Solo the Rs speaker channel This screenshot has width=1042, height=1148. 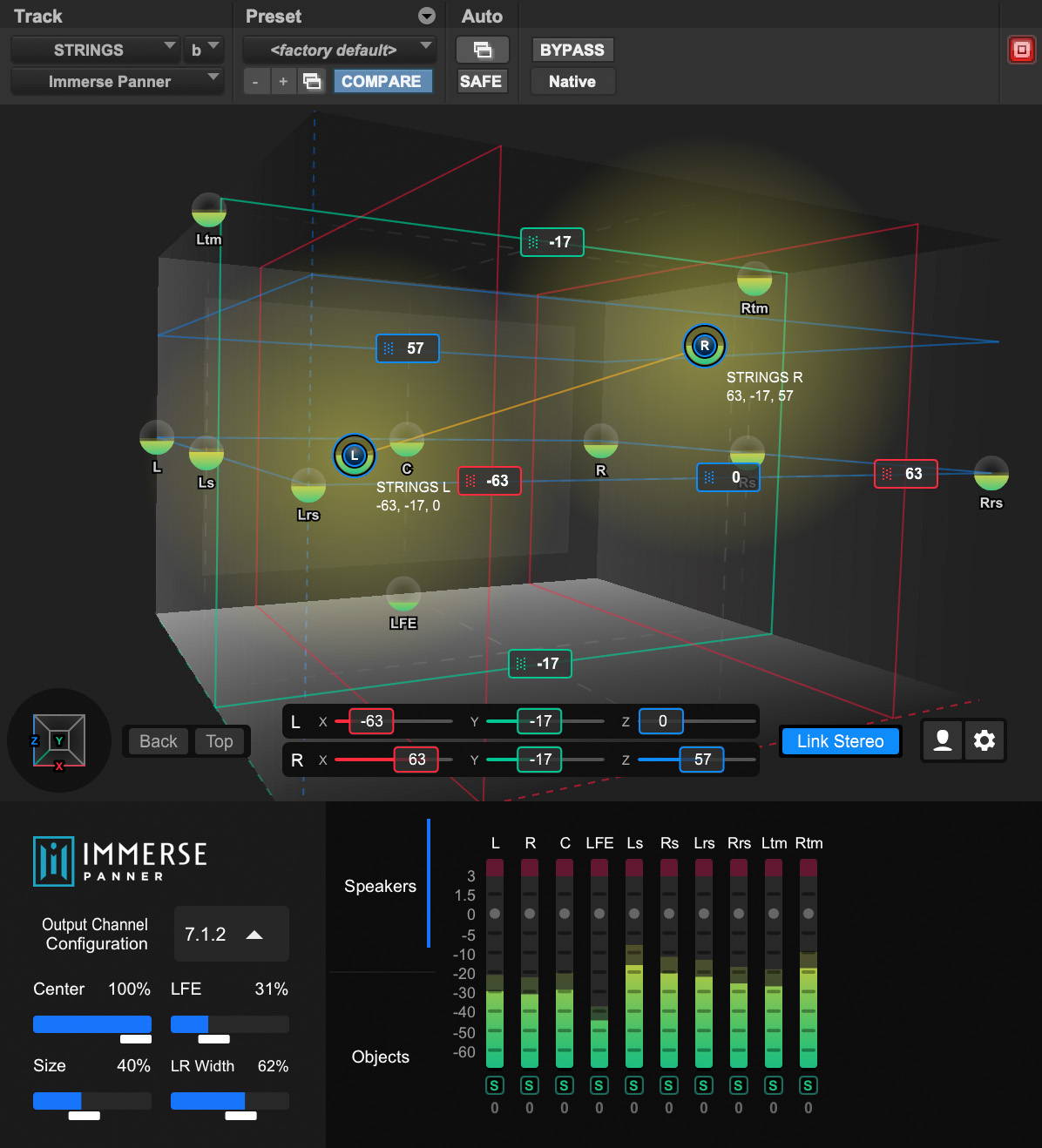[669, 1085]
